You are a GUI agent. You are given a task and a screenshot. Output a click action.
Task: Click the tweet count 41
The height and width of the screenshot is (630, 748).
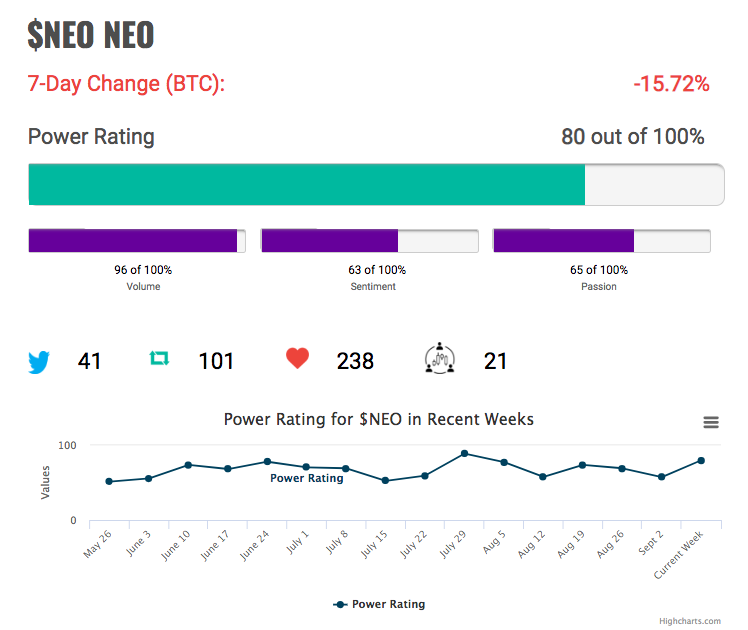coord(89,361)
